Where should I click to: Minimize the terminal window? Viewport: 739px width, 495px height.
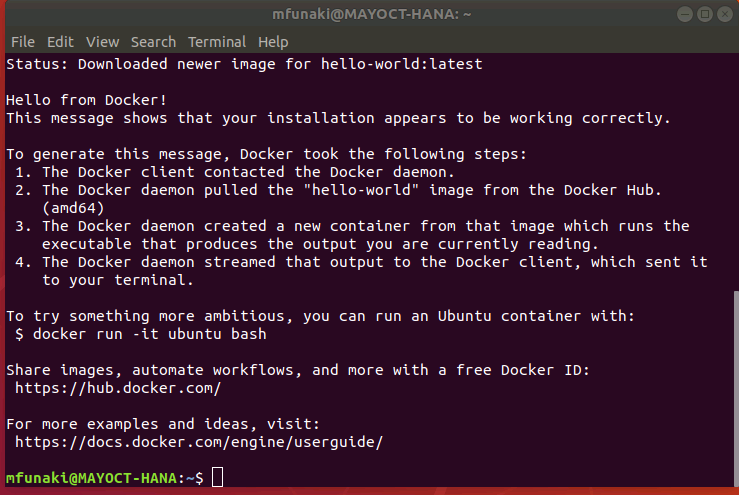click(685, 14)
